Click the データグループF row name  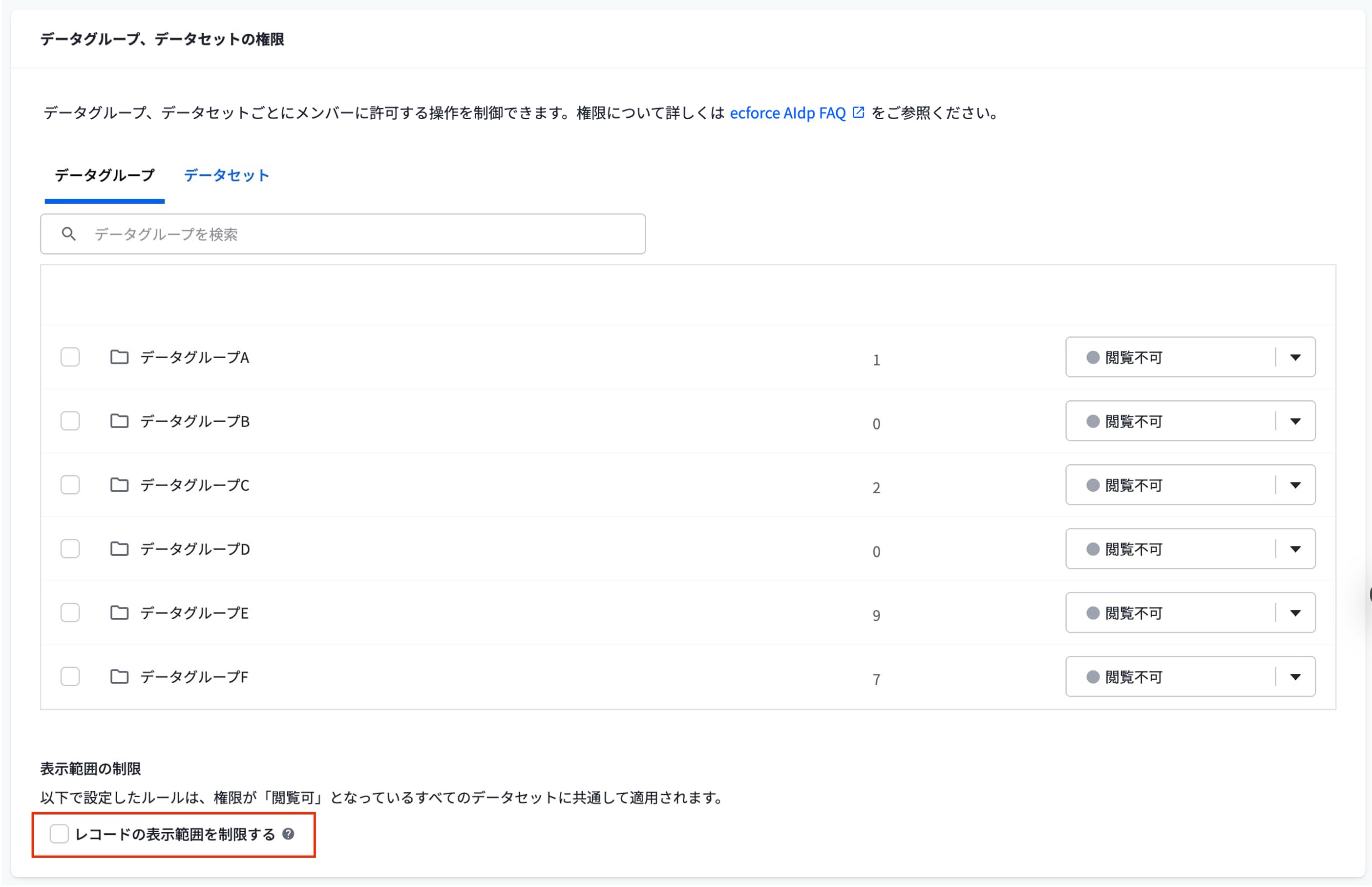pyautogui.click(x=194, y=677)
